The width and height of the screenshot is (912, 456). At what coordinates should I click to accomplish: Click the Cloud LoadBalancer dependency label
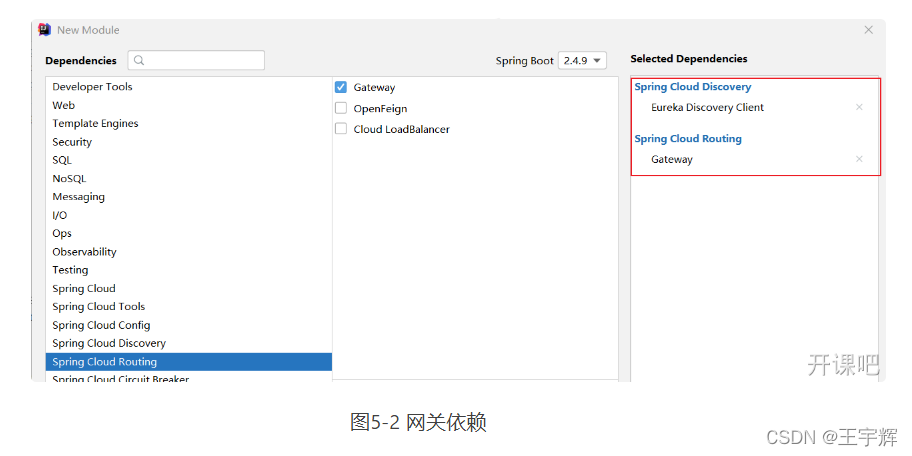401,129
